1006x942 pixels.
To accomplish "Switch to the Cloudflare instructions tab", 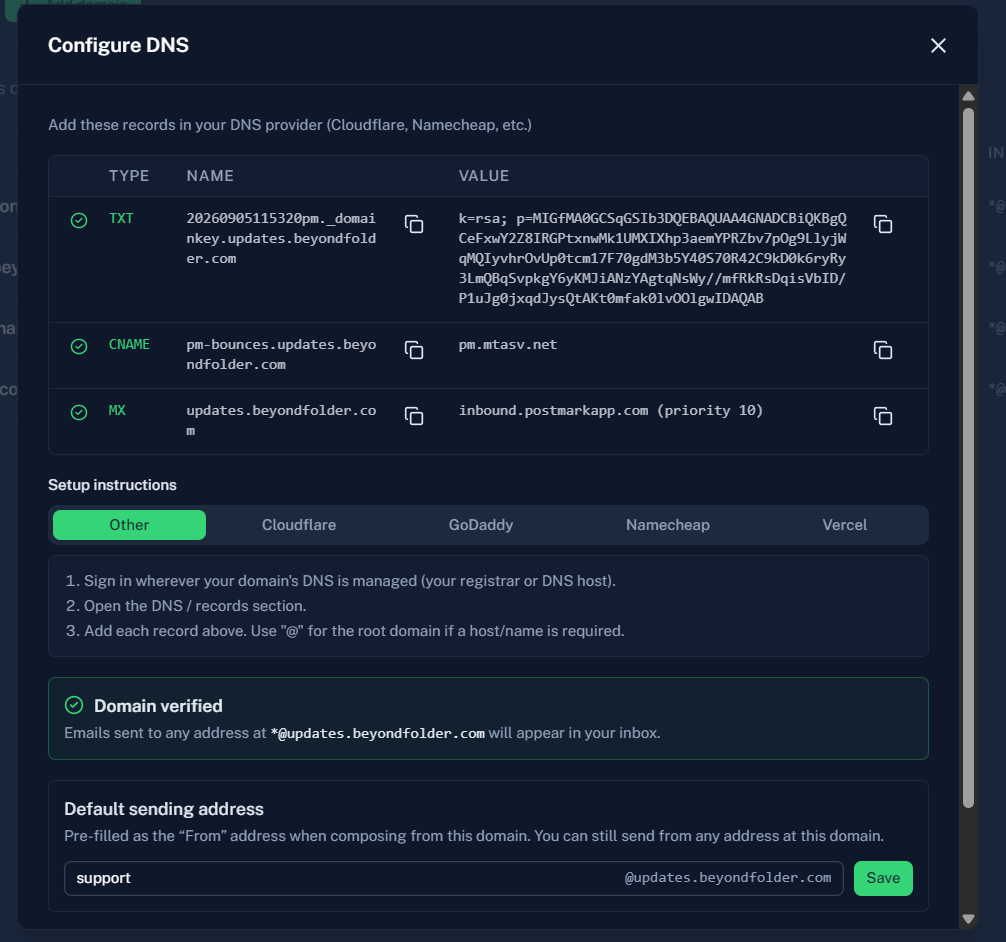I will point(299,525).
